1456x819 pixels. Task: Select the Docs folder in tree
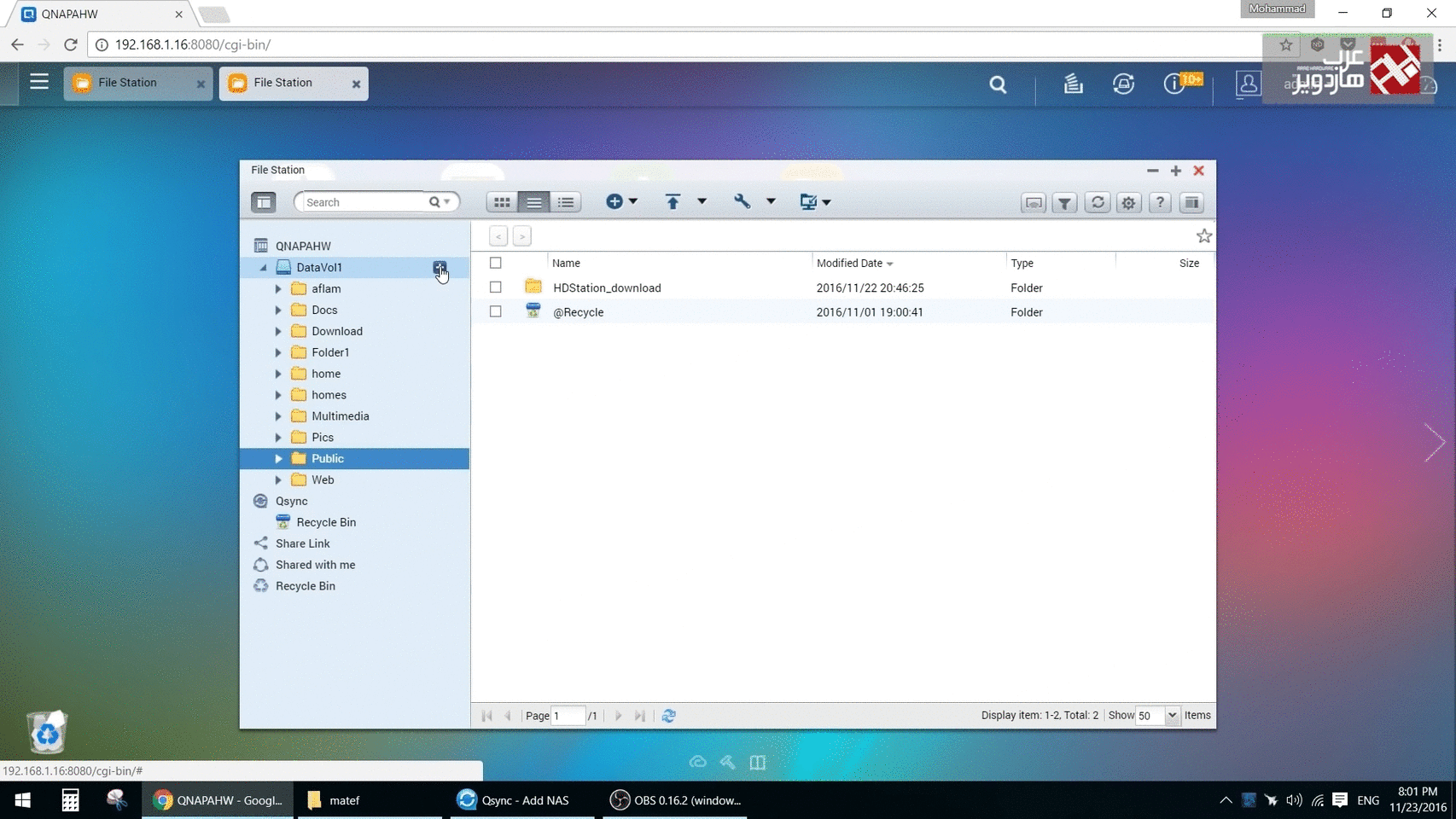coord(324,311)
